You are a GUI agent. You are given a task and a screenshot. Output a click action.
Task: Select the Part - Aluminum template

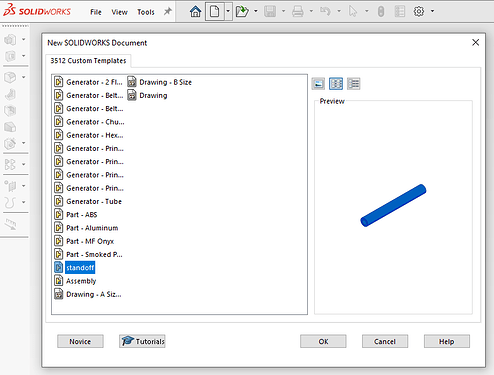(x=86, y=228)
